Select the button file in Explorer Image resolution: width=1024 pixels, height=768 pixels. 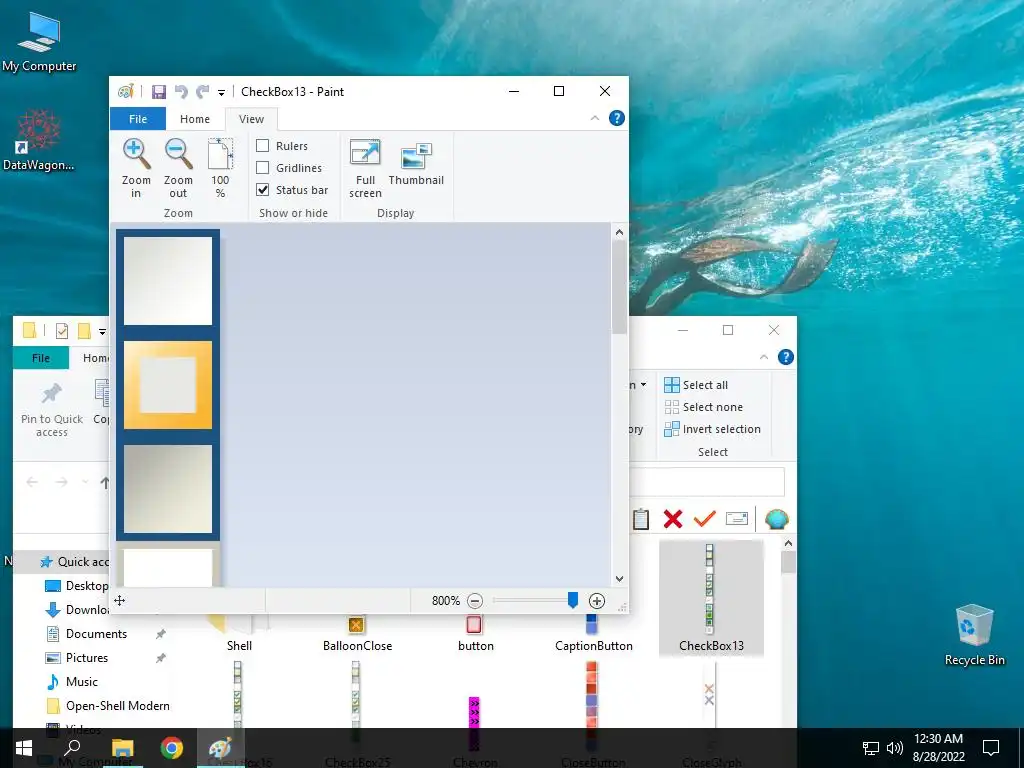(475, 632)
